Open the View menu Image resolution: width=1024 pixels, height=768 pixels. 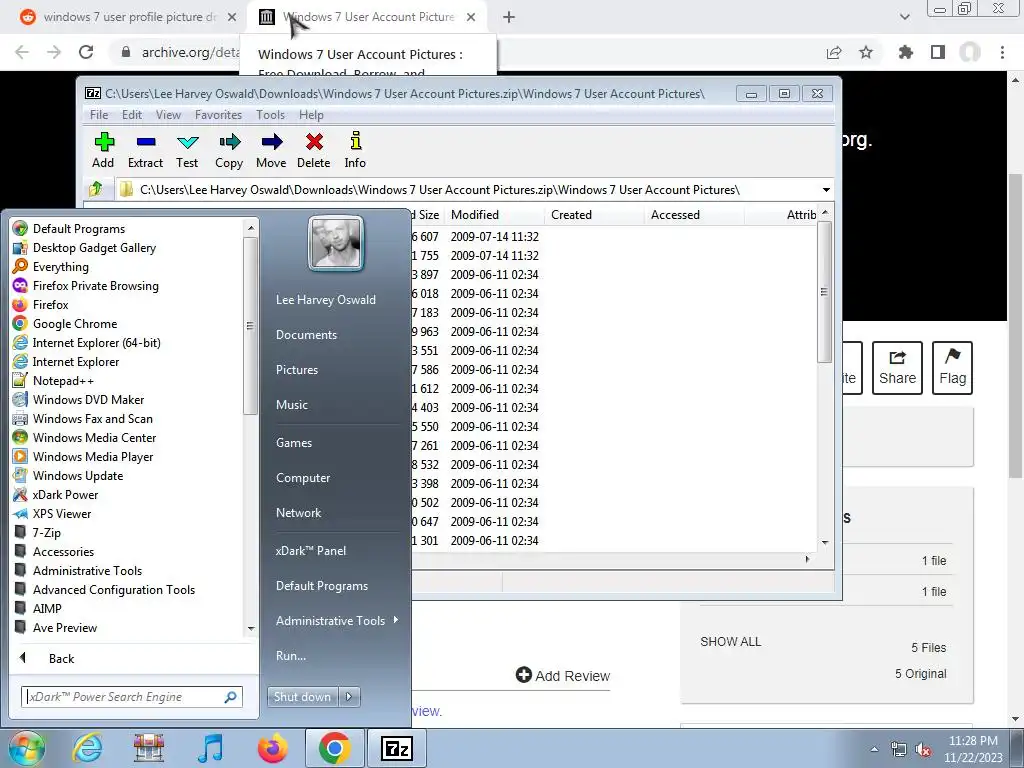(168, 114)
